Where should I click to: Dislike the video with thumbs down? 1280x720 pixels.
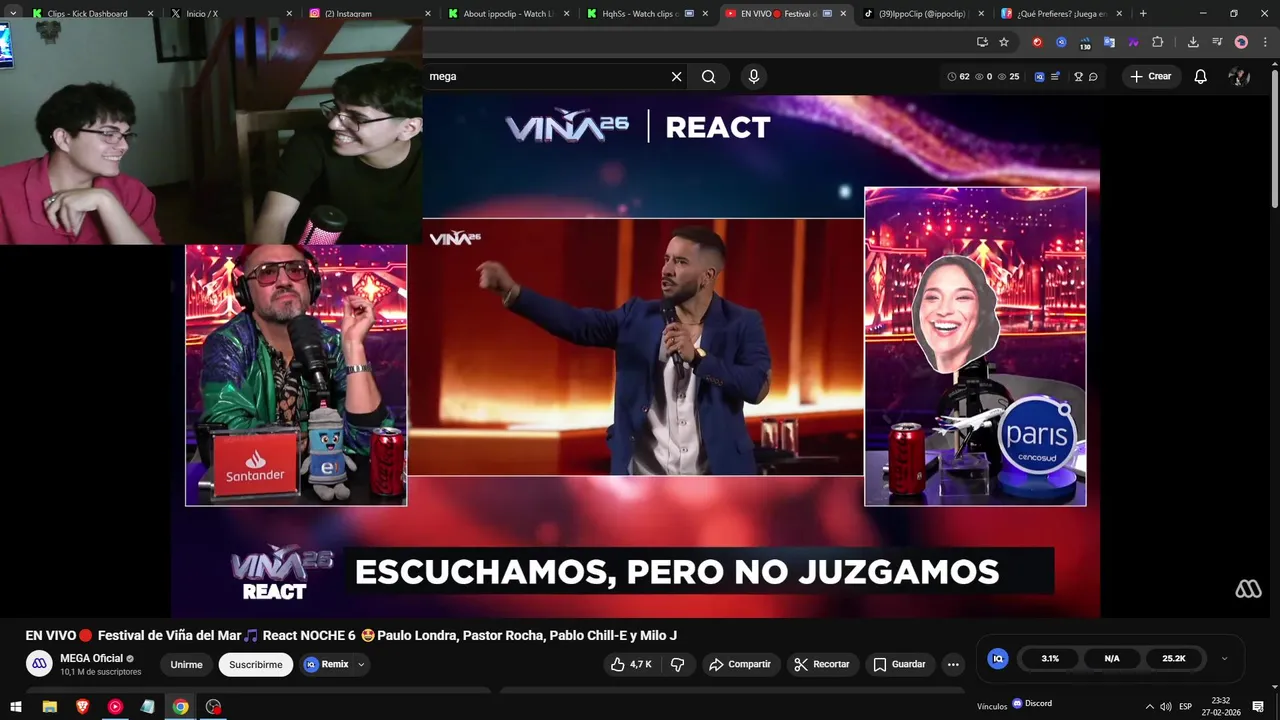677,664
